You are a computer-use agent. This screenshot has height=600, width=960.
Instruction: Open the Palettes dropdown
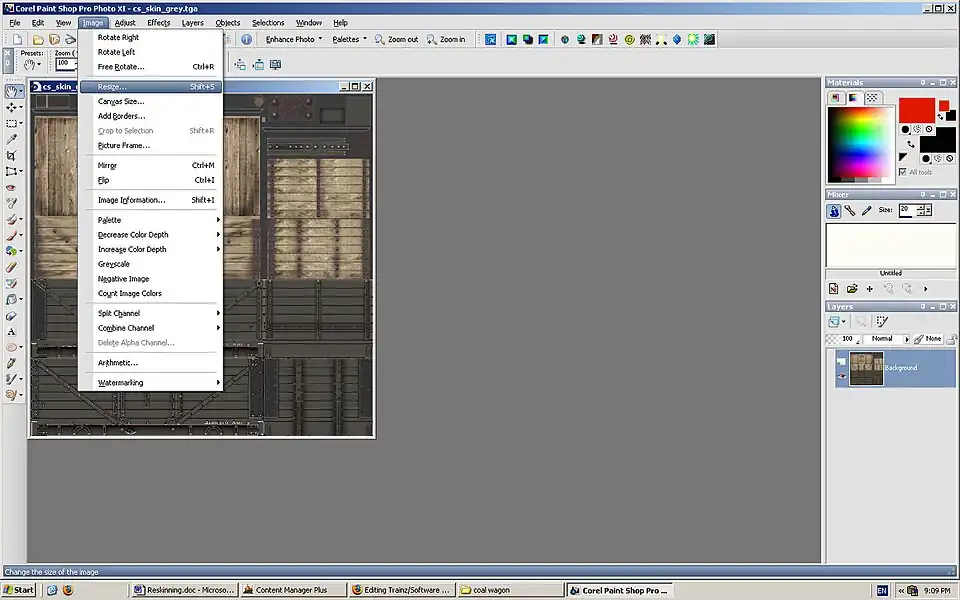pos(349,40)
